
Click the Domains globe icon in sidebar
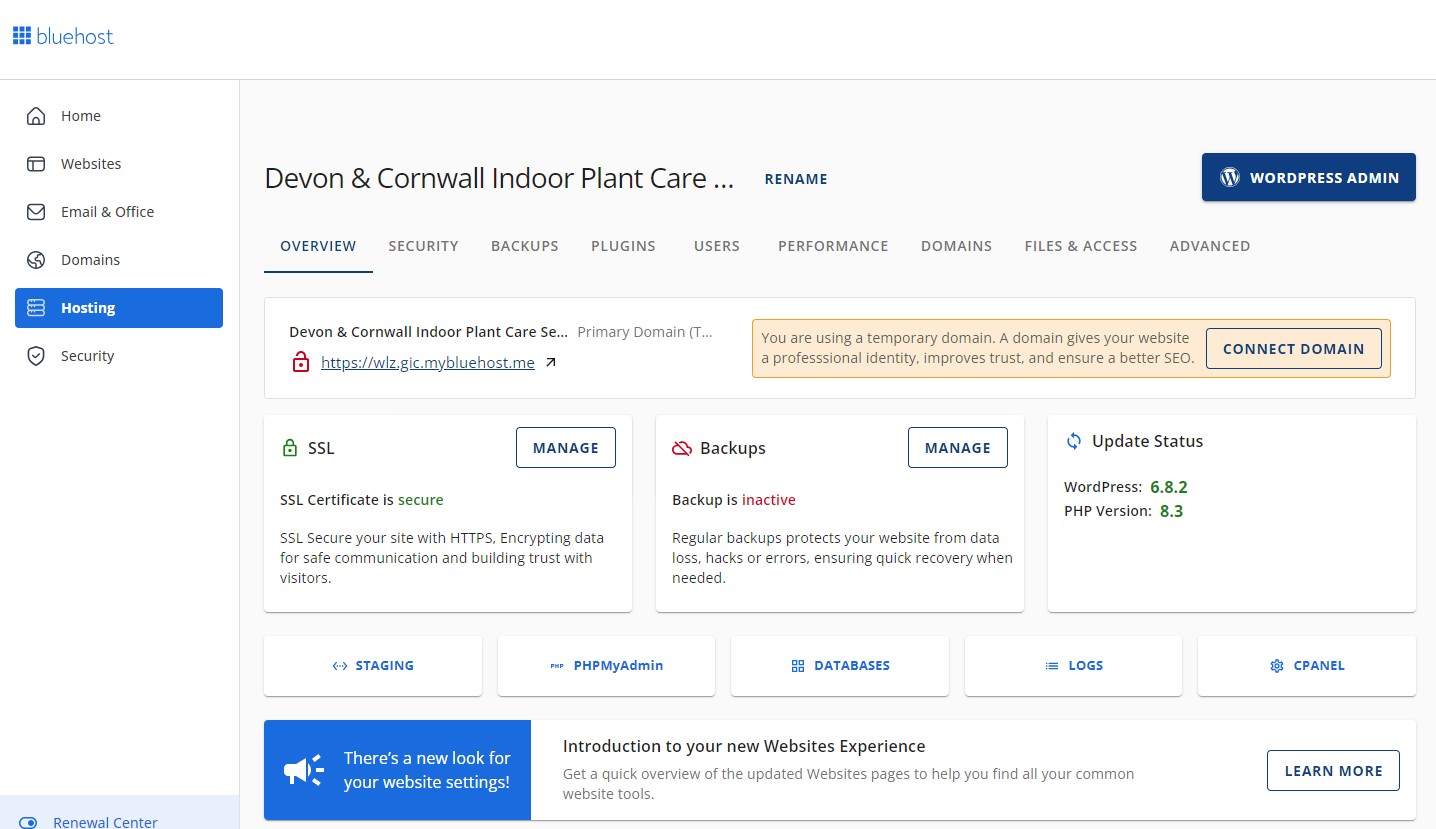36,260
